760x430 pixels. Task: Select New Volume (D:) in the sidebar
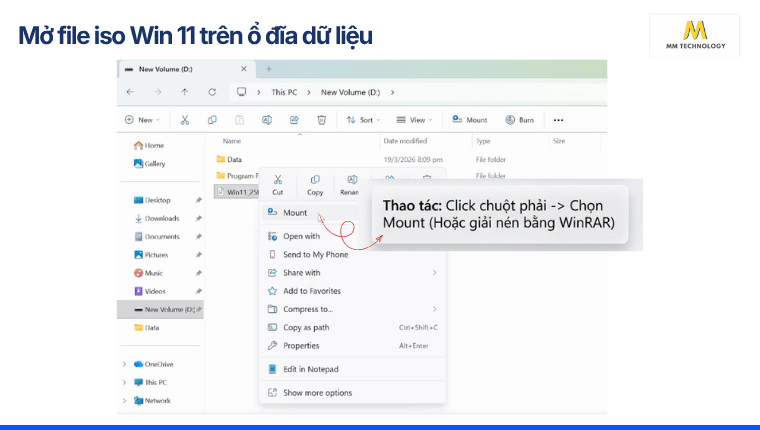[160, 309]
